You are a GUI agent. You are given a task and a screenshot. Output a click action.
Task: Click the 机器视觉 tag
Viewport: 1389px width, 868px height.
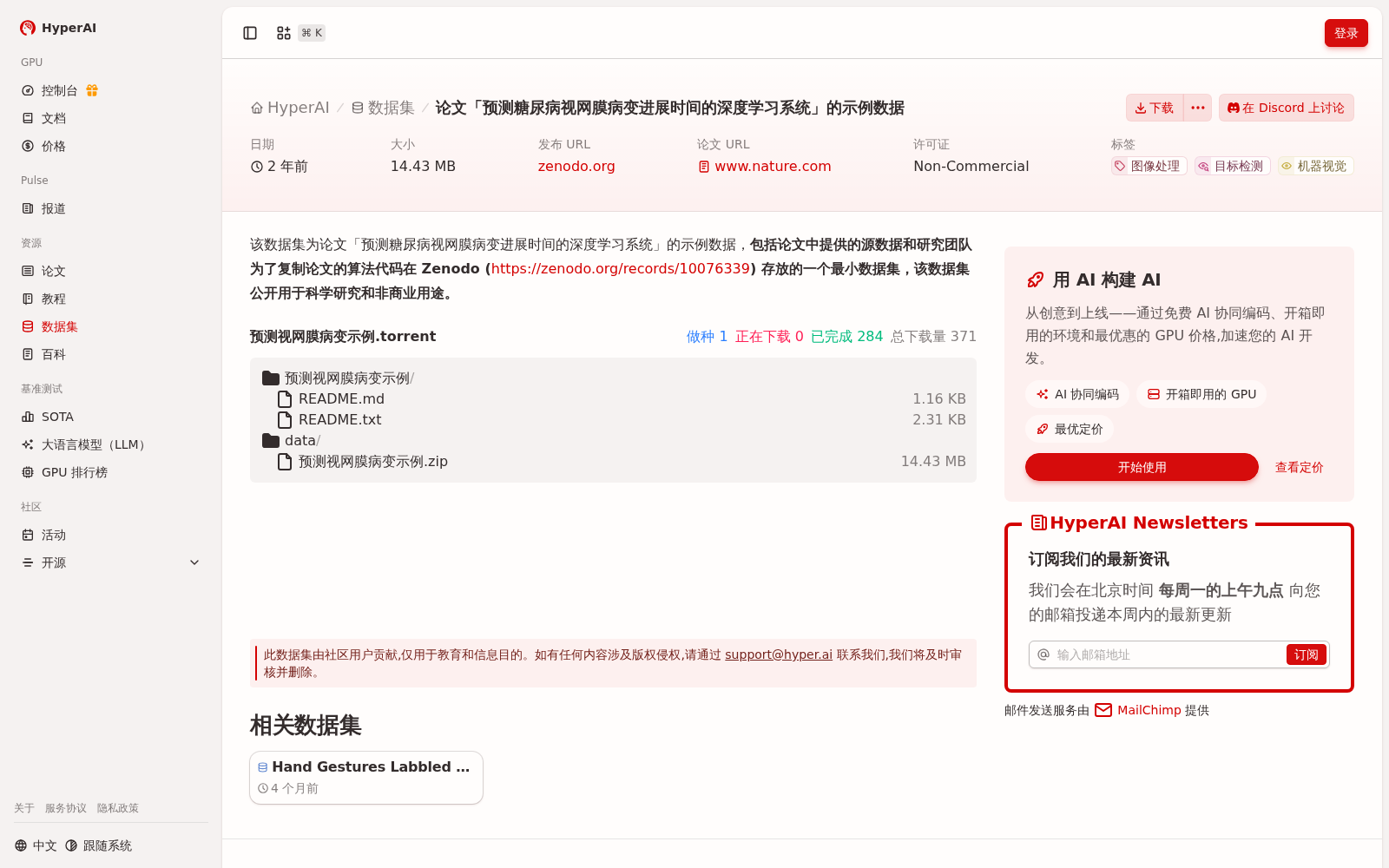coord(1316,166)
